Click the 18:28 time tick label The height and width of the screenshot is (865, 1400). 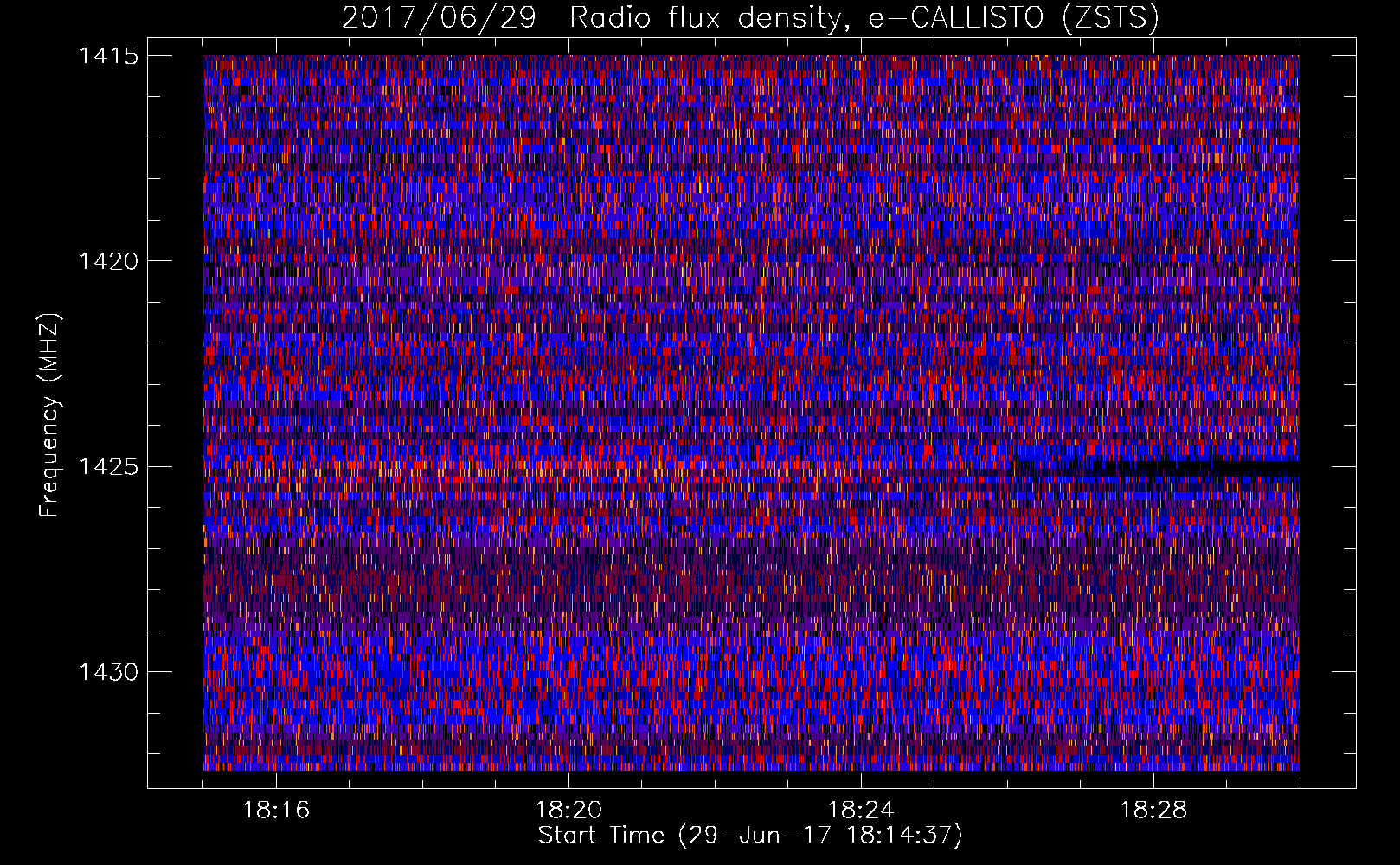coord(1153,811)
